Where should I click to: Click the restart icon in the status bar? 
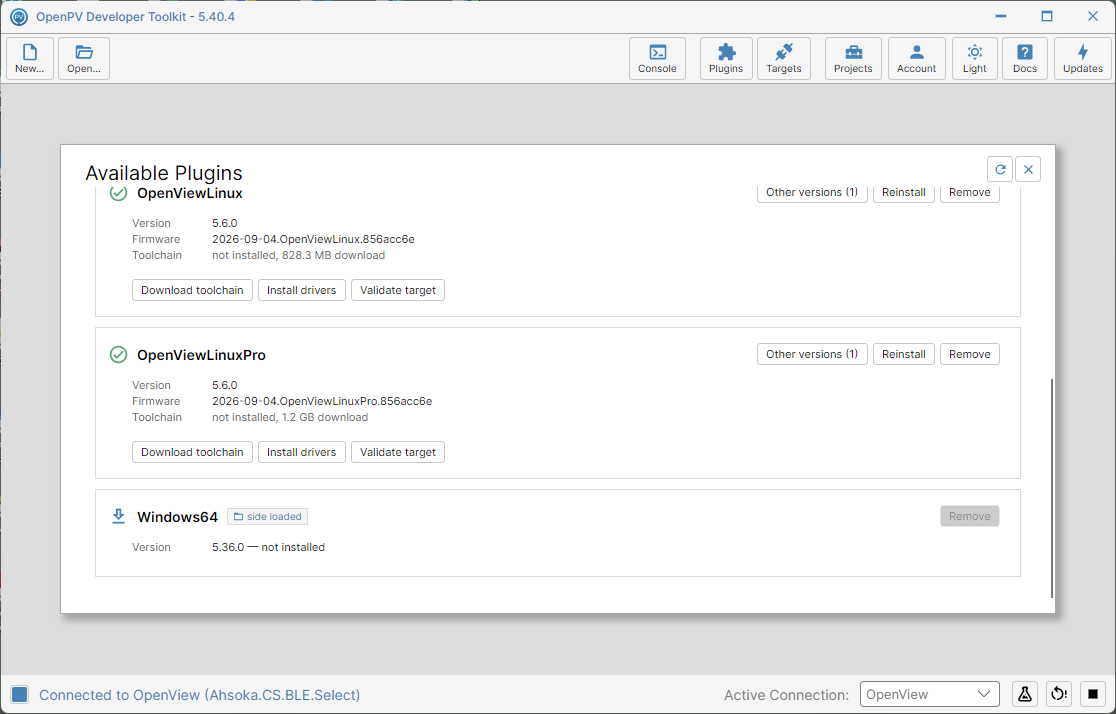click(1059, 694)
